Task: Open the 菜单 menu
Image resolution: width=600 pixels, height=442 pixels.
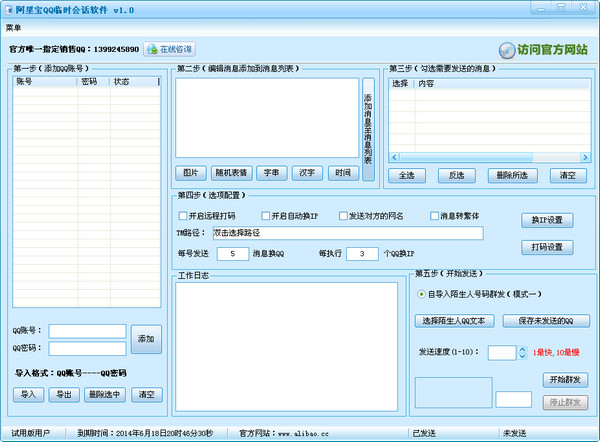Action: tap(13, 28)
